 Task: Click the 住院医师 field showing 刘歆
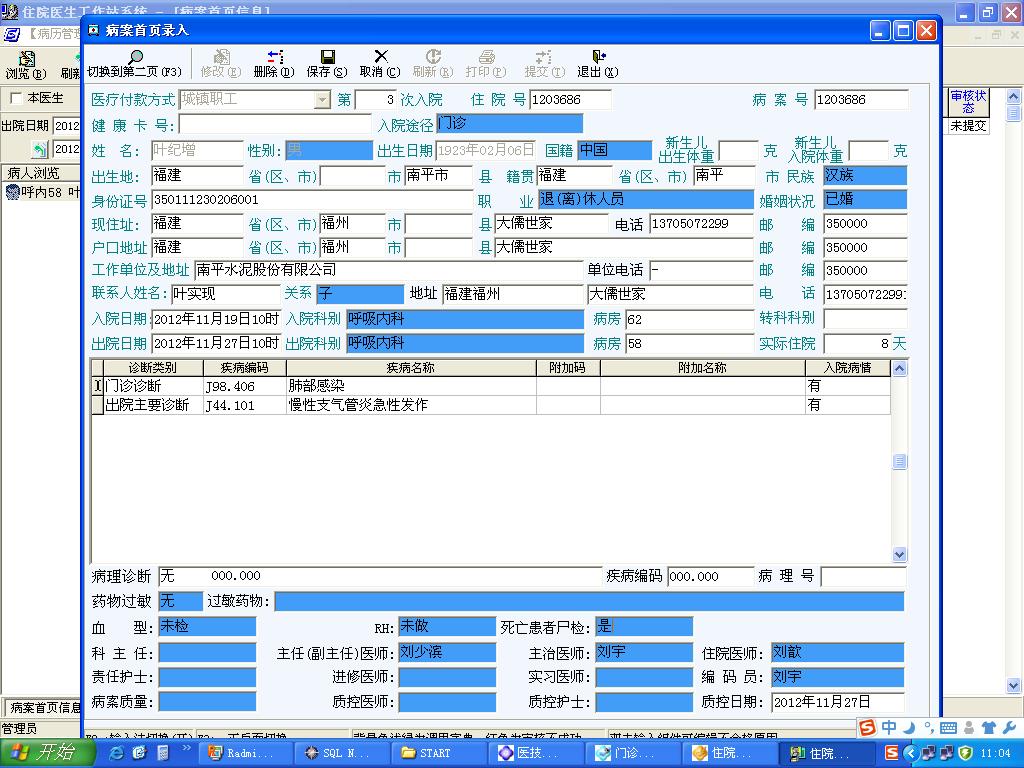point(837,652)
